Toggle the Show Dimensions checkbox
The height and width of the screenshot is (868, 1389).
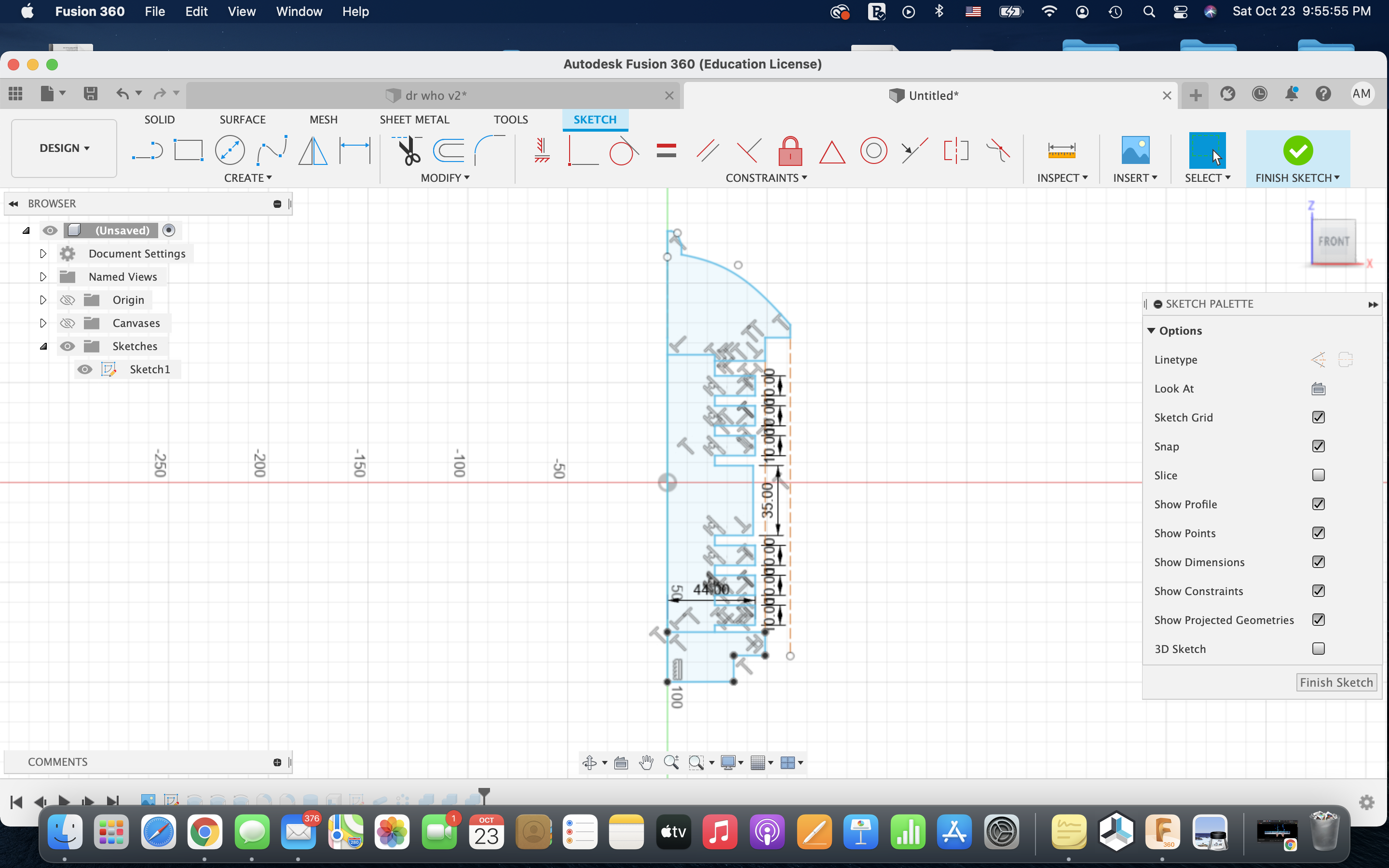coord(1319,562)
